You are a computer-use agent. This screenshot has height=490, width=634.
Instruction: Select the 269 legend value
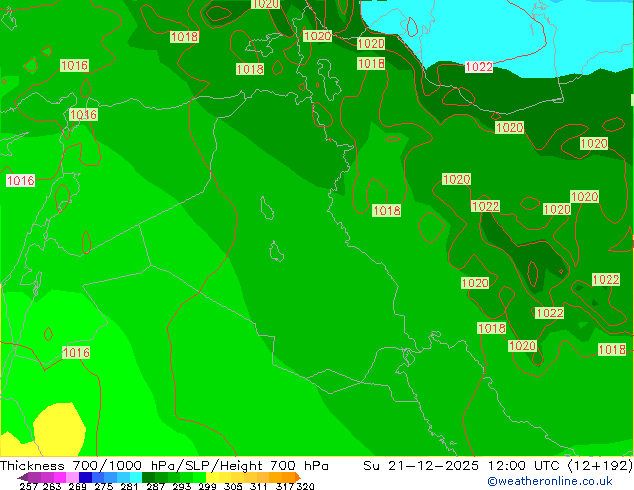(77, 486)
